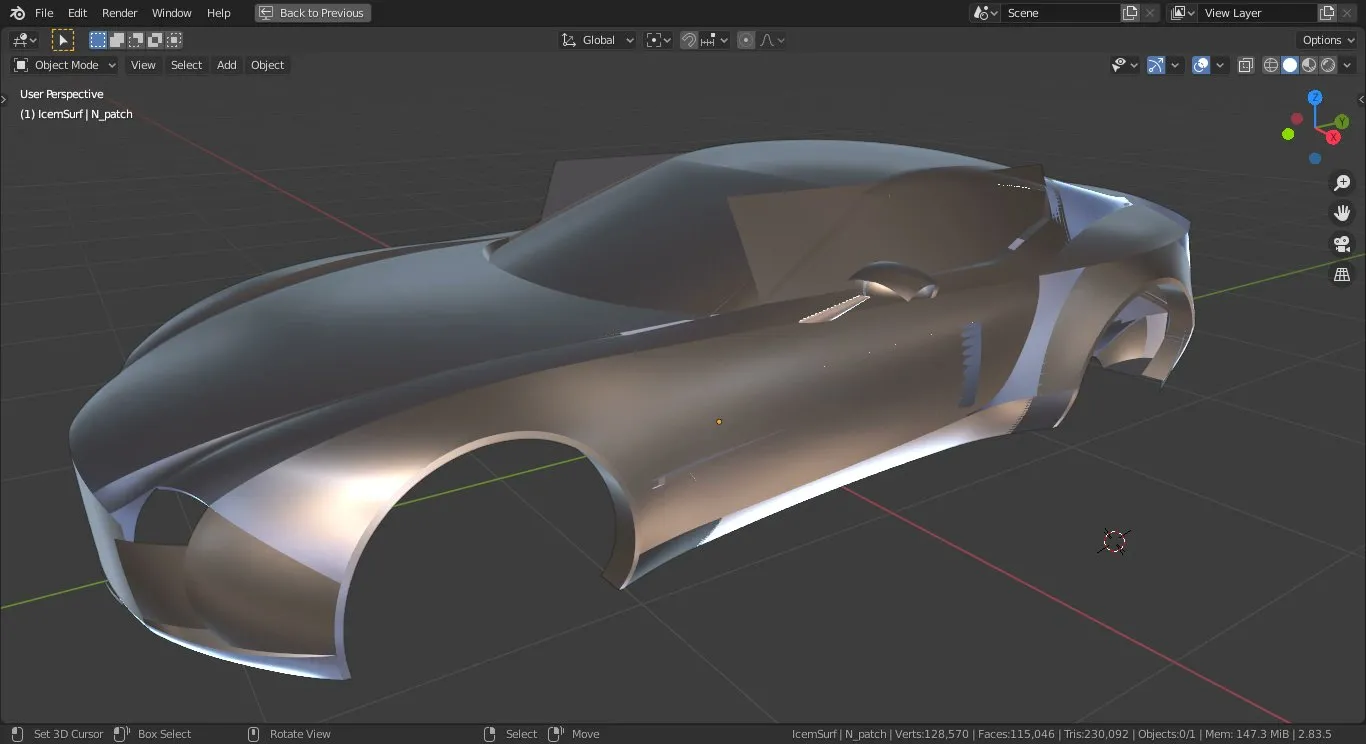Toggle Show Gizmo in the viewport header
This screenshot has width=1366, height=744.
point(1155,64)
